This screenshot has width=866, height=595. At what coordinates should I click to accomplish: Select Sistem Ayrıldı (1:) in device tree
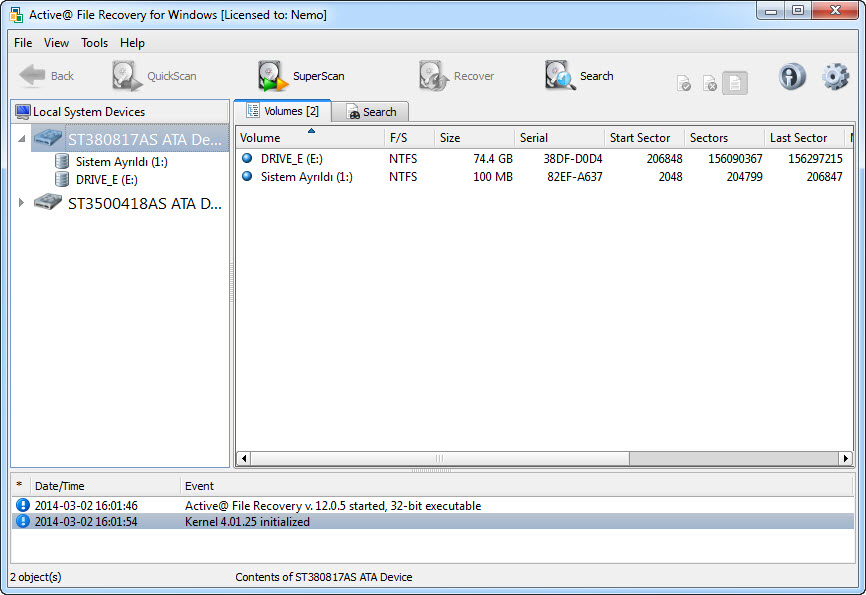pyautogui.click(x=122, y=162)
